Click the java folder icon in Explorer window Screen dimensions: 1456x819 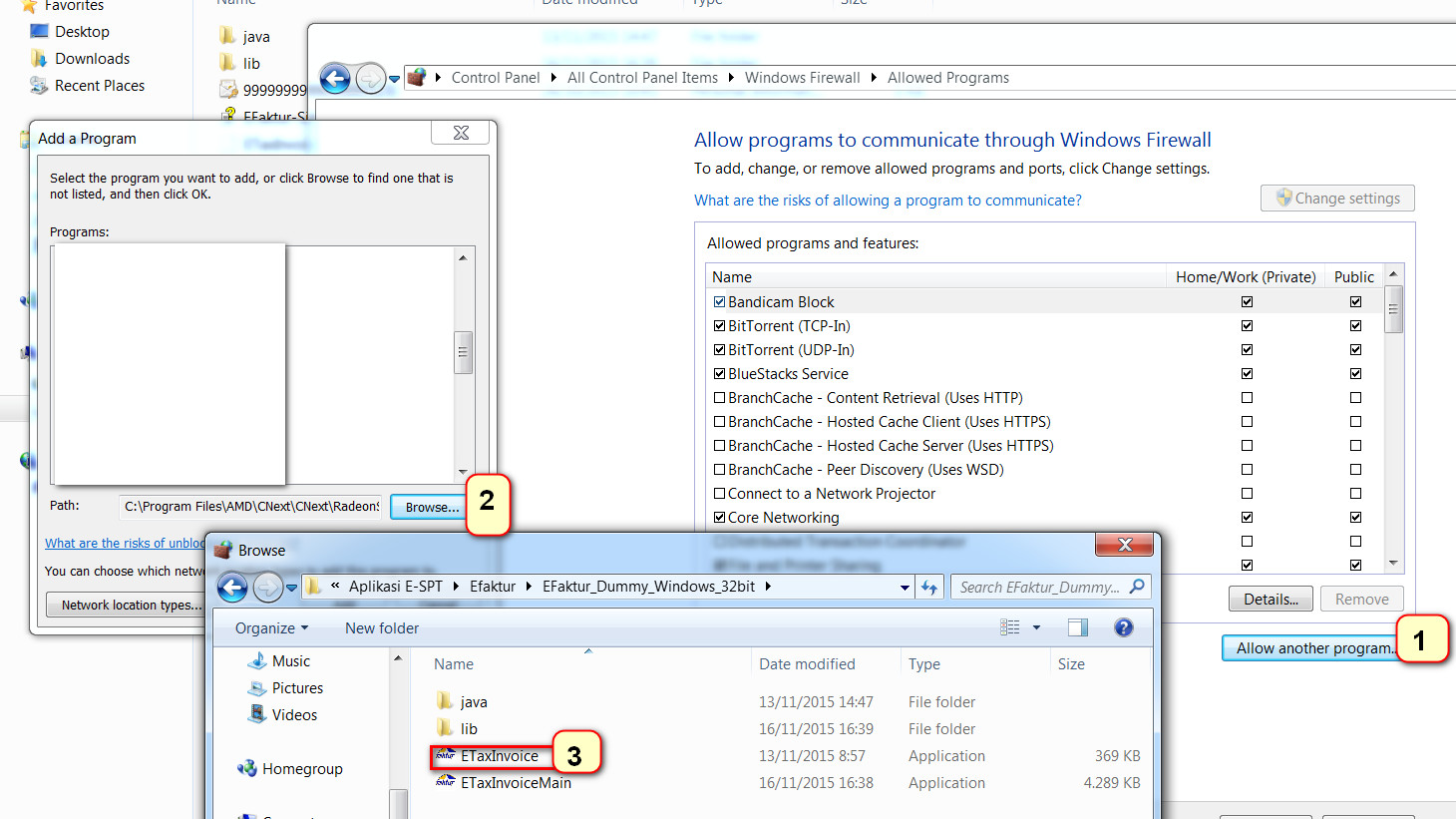[x=228, y=37]
